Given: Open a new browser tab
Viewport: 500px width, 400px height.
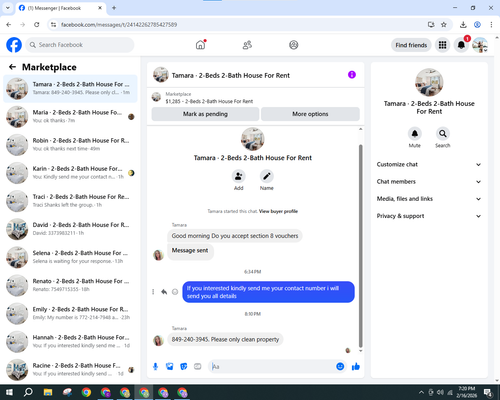Looking at the screenshot, I should (114, 8).
